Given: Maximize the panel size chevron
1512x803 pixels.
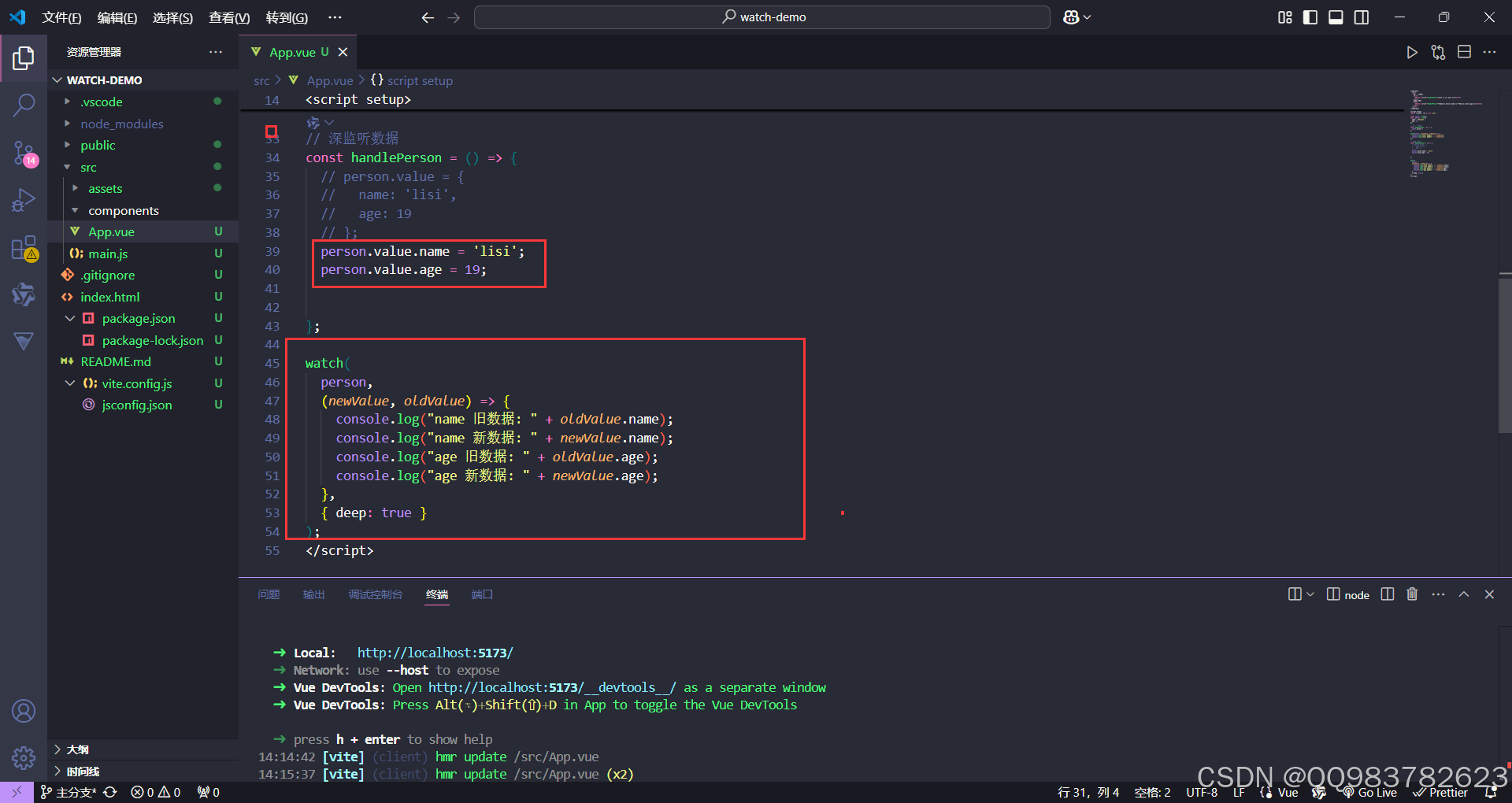Looking at the screenshot, I should point(1464,594).
